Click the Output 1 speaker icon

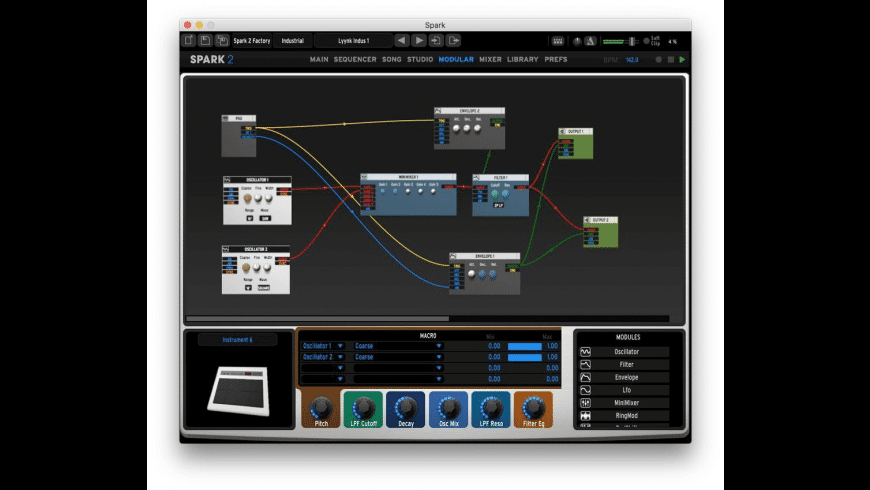click(562, 132)
